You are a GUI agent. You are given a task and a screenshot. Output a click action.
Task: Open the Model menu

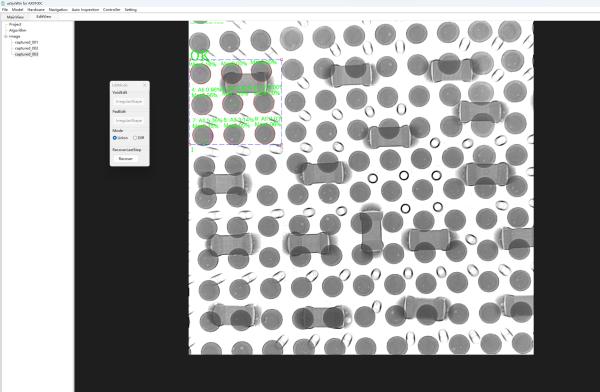coord(17,10)
